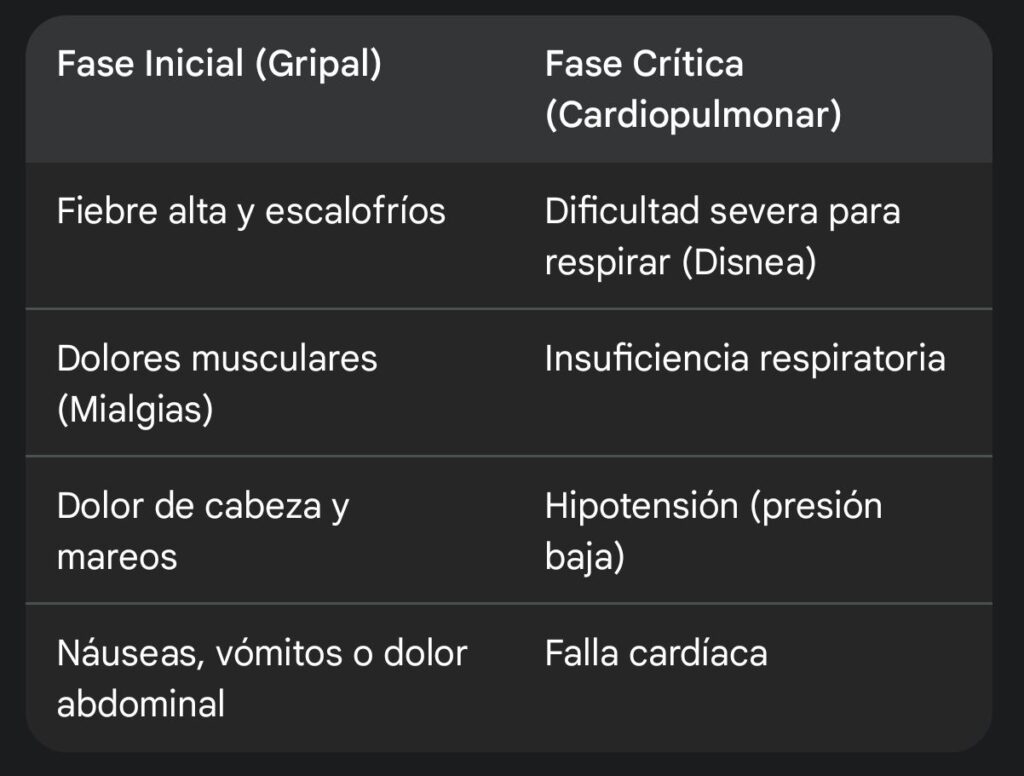Select the 'Fase Inicial (Gripal)' column header
This screenshot has height=776, width=1024.
219,64
